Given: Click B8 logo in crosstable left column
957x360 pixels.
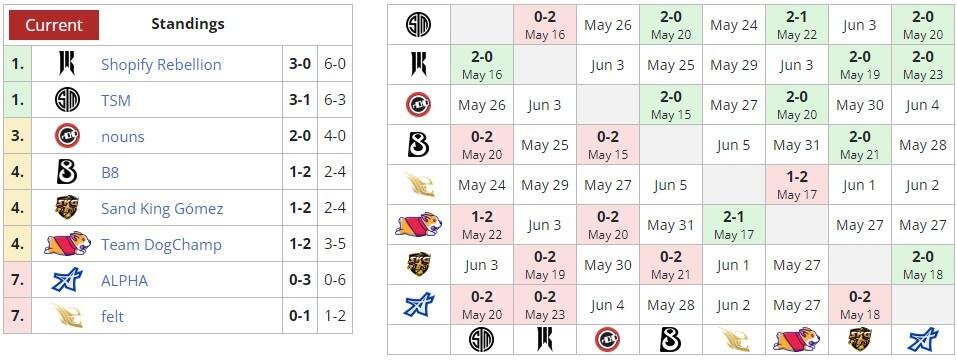Looking at the screenshot, I should click(419, 145).
